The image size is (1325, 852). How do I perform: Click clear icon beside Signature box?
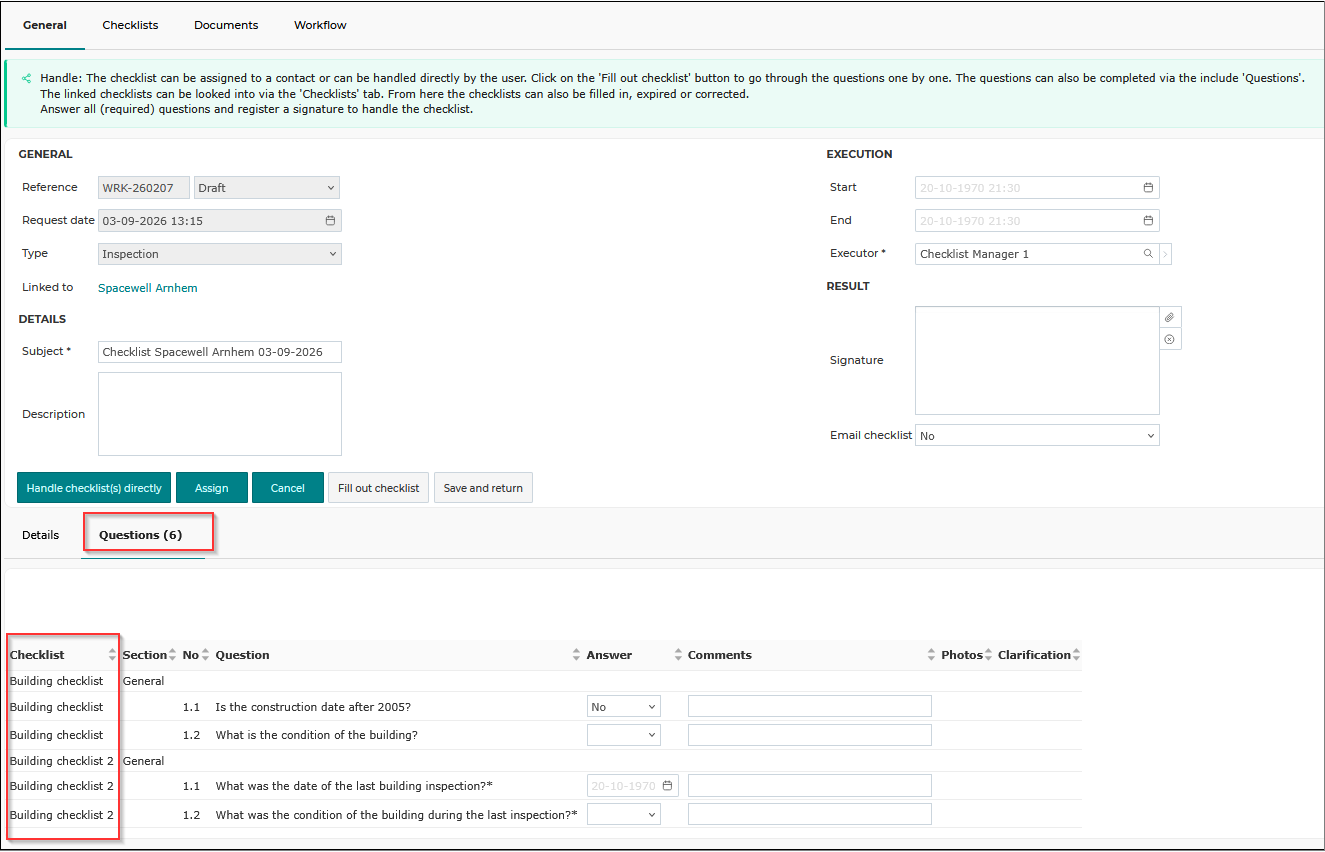(x=1170, y=339)
